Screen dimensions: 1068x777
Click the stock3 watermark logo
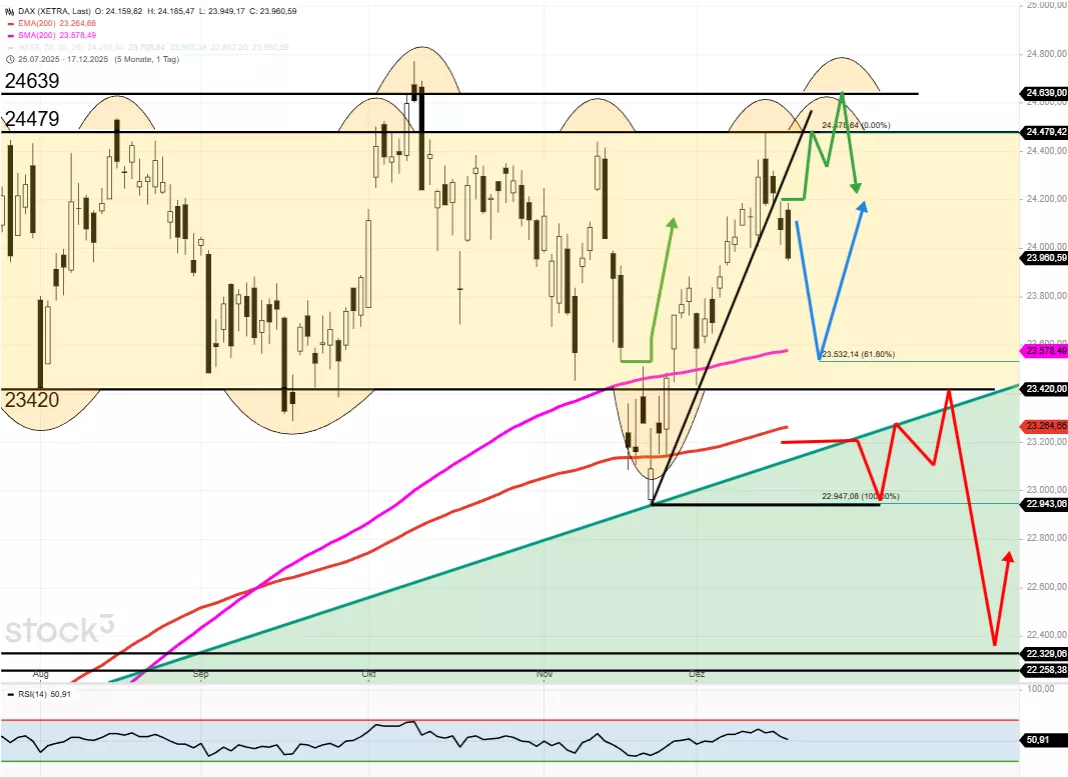click(x=60, y=630)
